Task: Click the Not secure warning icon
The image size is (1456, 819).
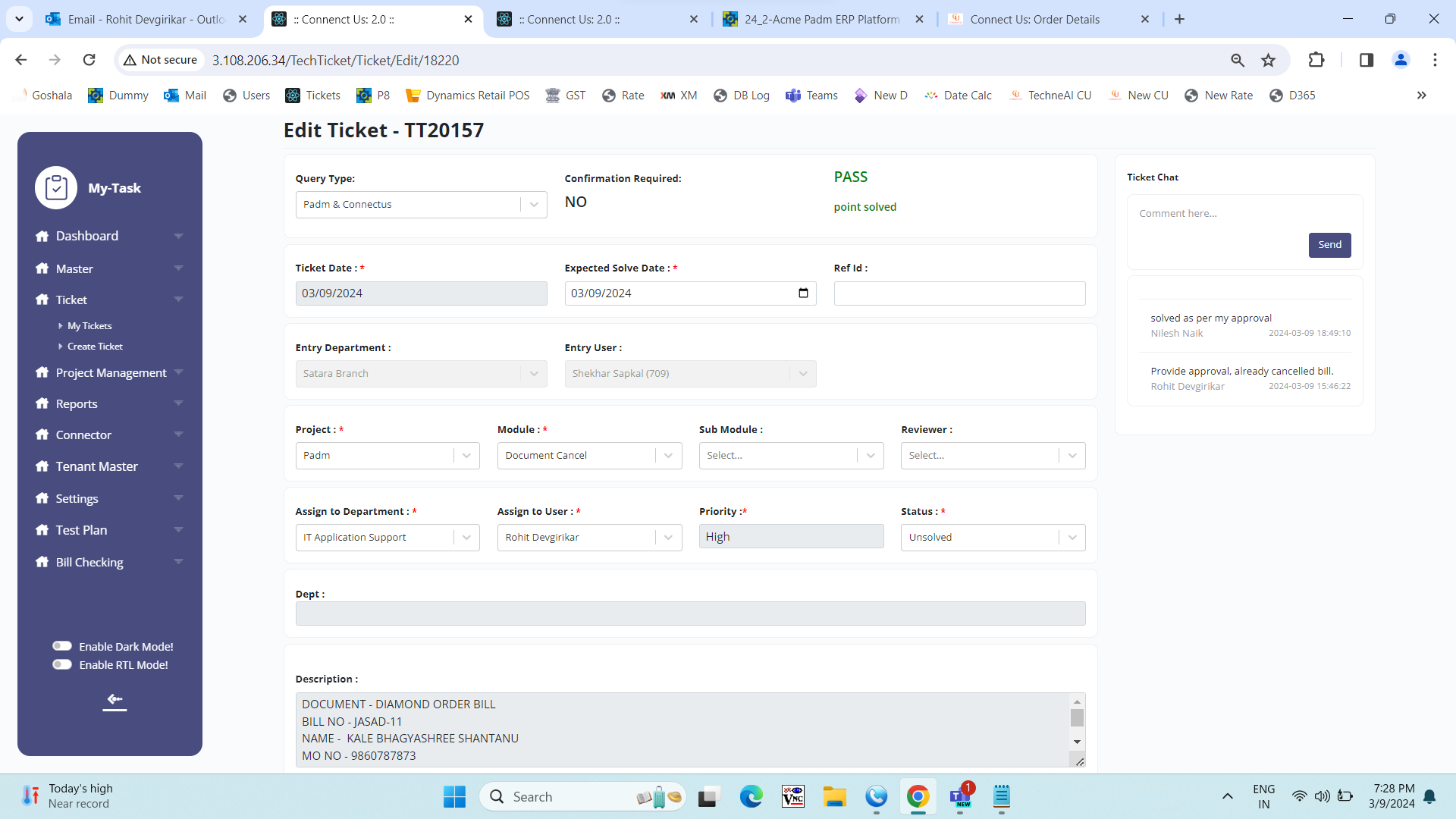Action: (x=130, y=60)
